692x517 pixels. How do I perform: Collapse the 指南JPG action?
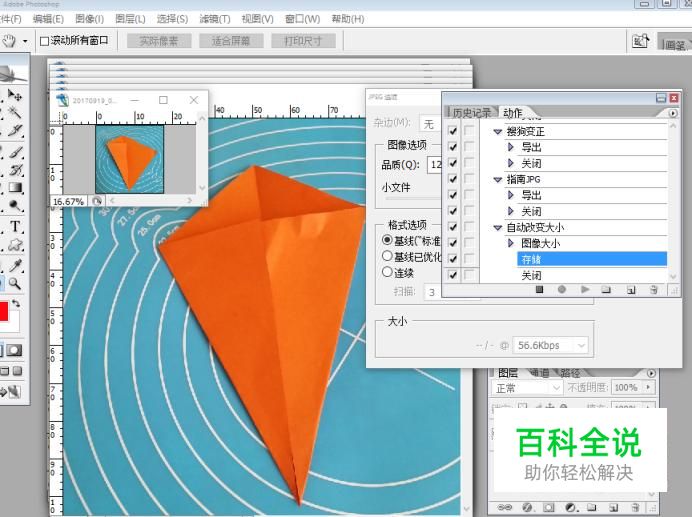pyautogui.click(x=498, y=180)
